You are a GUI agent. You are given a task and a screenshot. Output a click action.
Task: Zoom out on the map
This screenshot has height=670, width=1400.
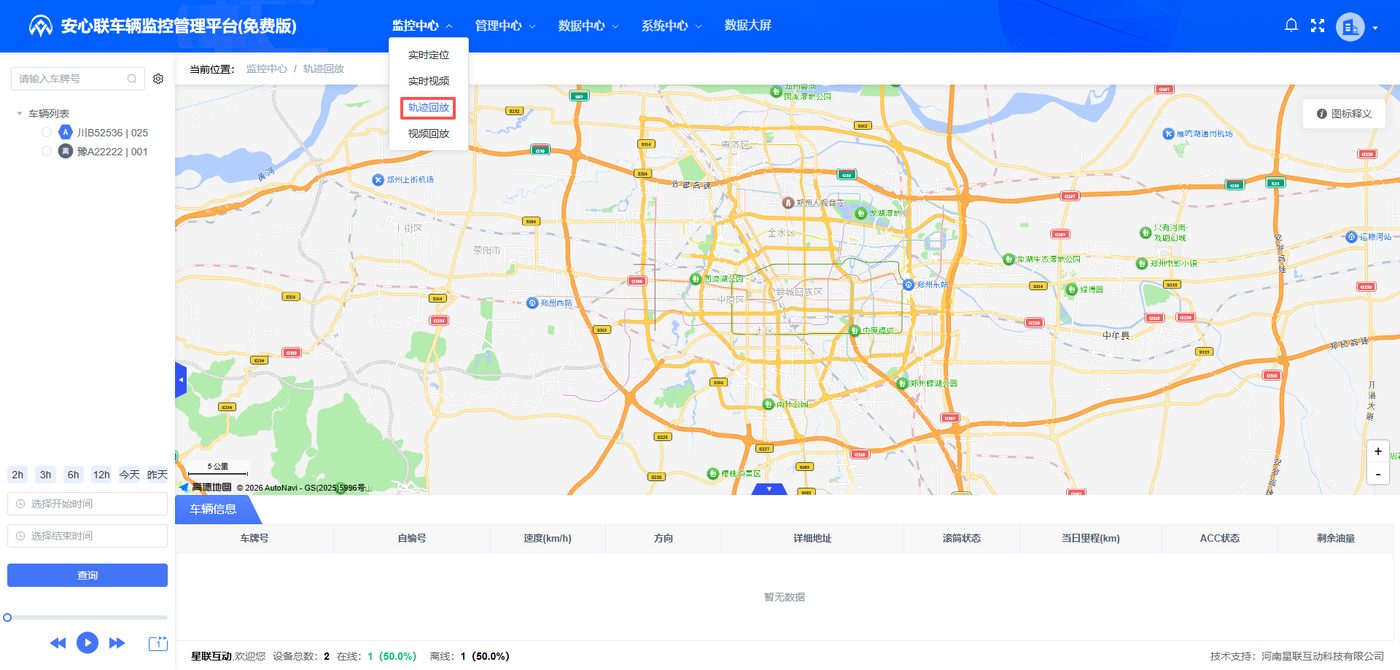click(1378, 473)
